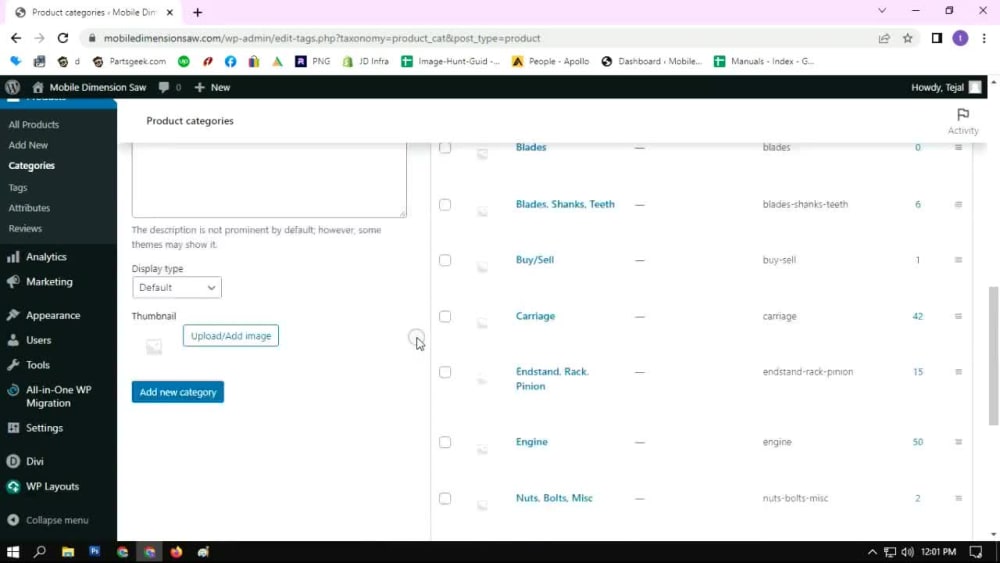
Task: Open the Buy/Sell category link
Action: (534, 260)
